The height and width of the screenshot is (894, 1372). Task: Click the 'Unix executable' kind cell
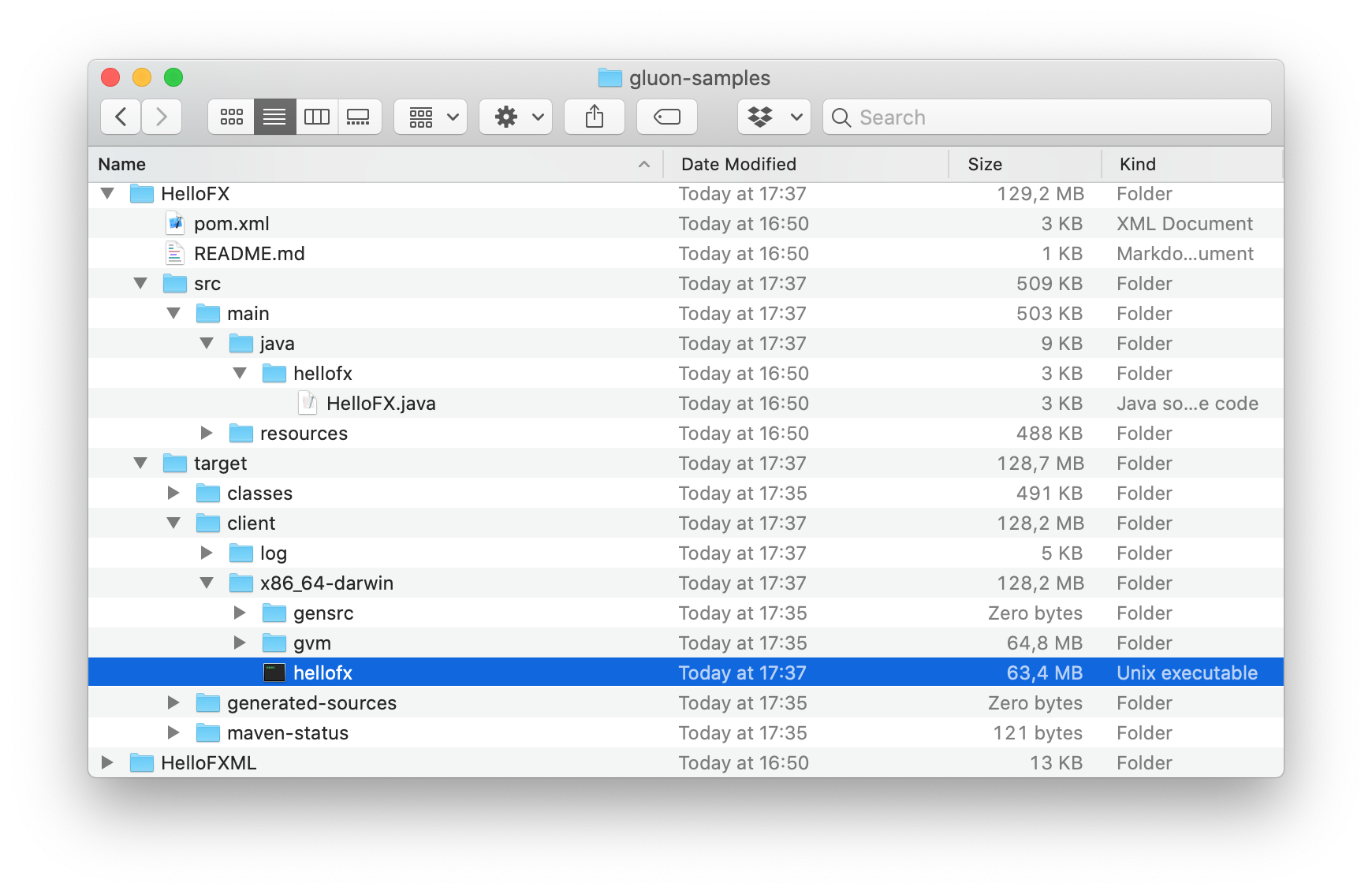1187,673
